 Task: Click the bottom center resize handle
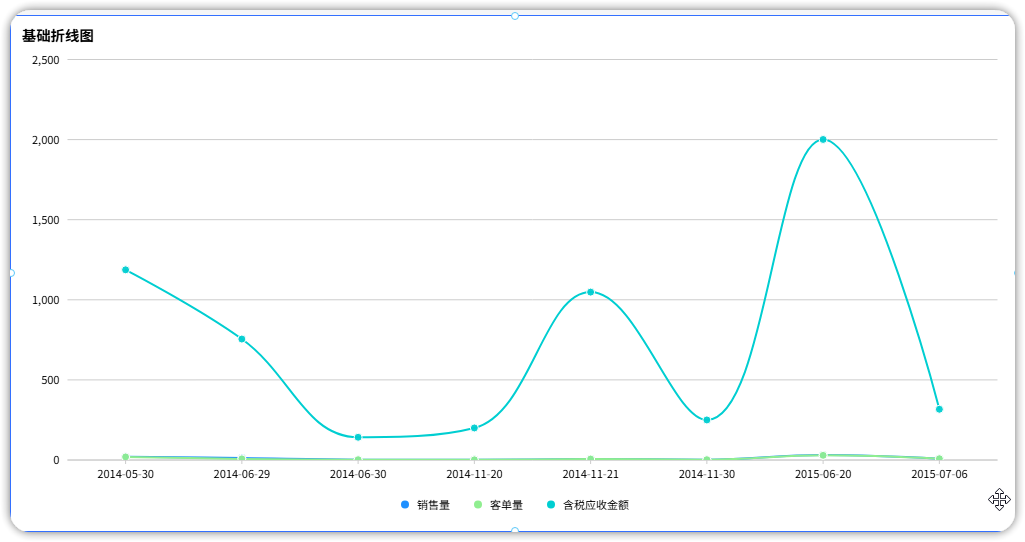(x=515, y=531)
